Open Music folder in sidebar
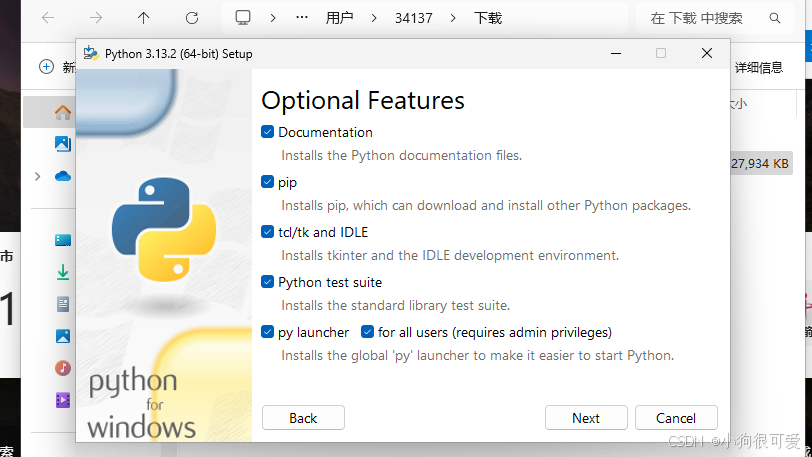 63,368
